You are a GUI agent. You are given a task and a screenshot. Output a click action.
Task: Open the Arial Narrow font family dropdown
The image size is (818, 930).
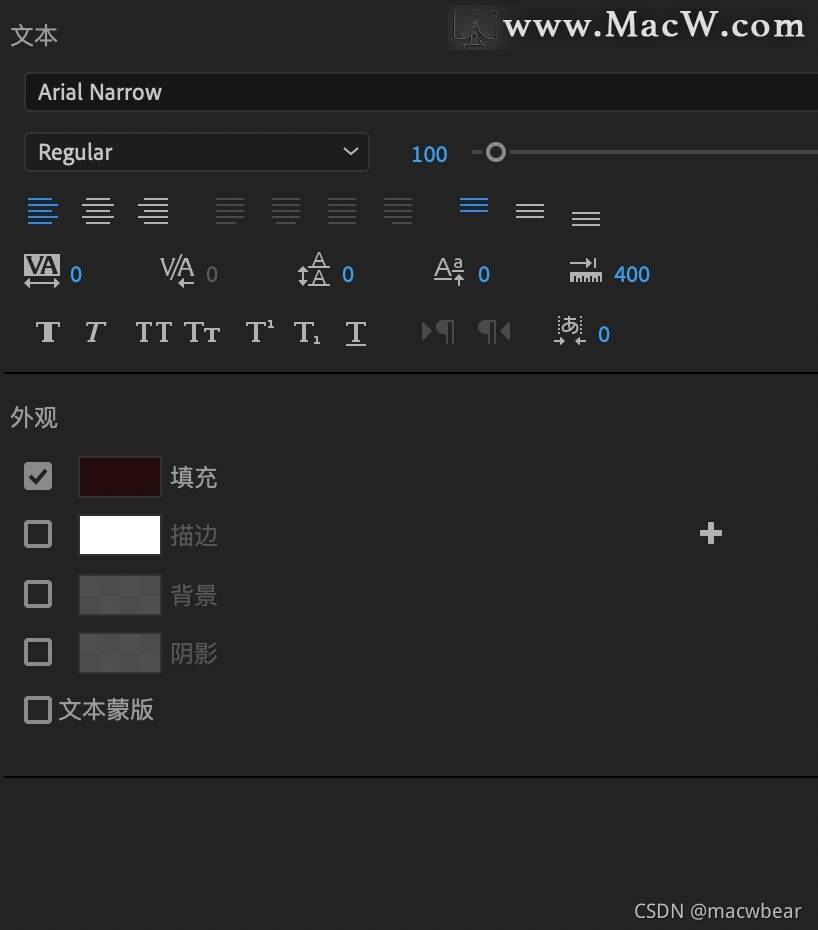(x=421, y=92)
